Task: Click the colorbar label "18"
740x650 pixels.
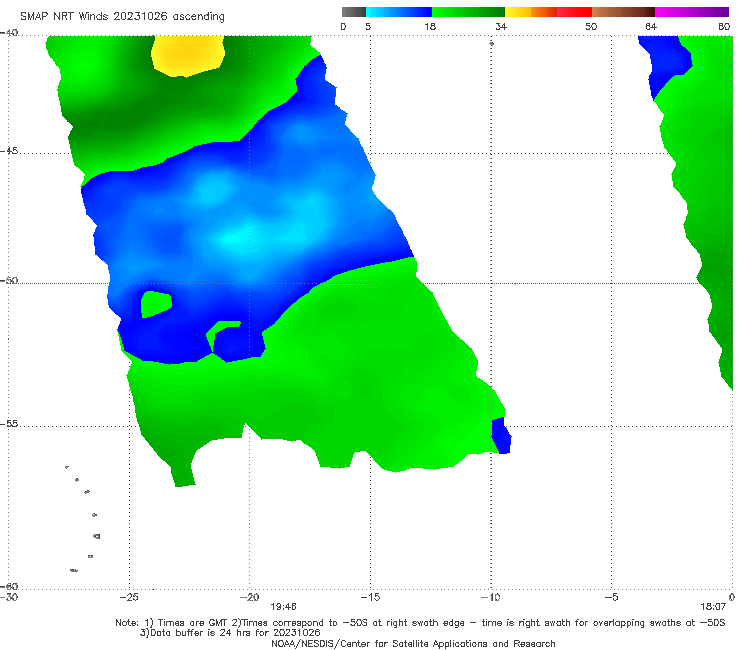Action: 430,26
